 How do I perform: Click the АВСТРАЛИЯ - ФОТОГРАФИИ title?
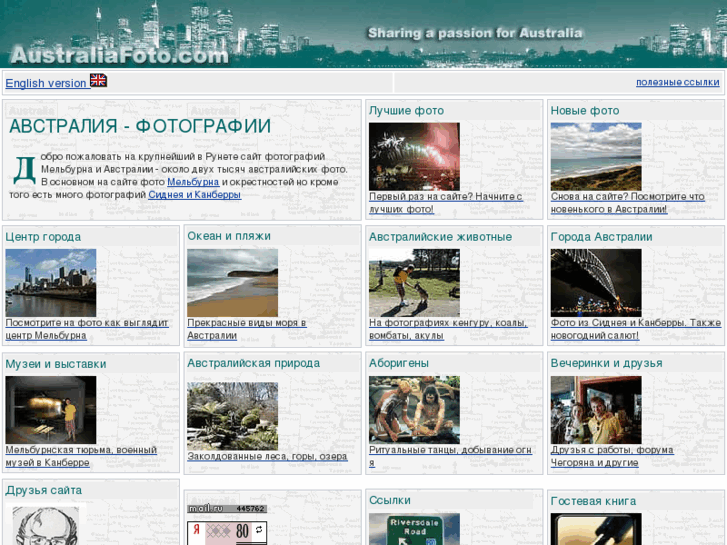click(x=140, y=126)
